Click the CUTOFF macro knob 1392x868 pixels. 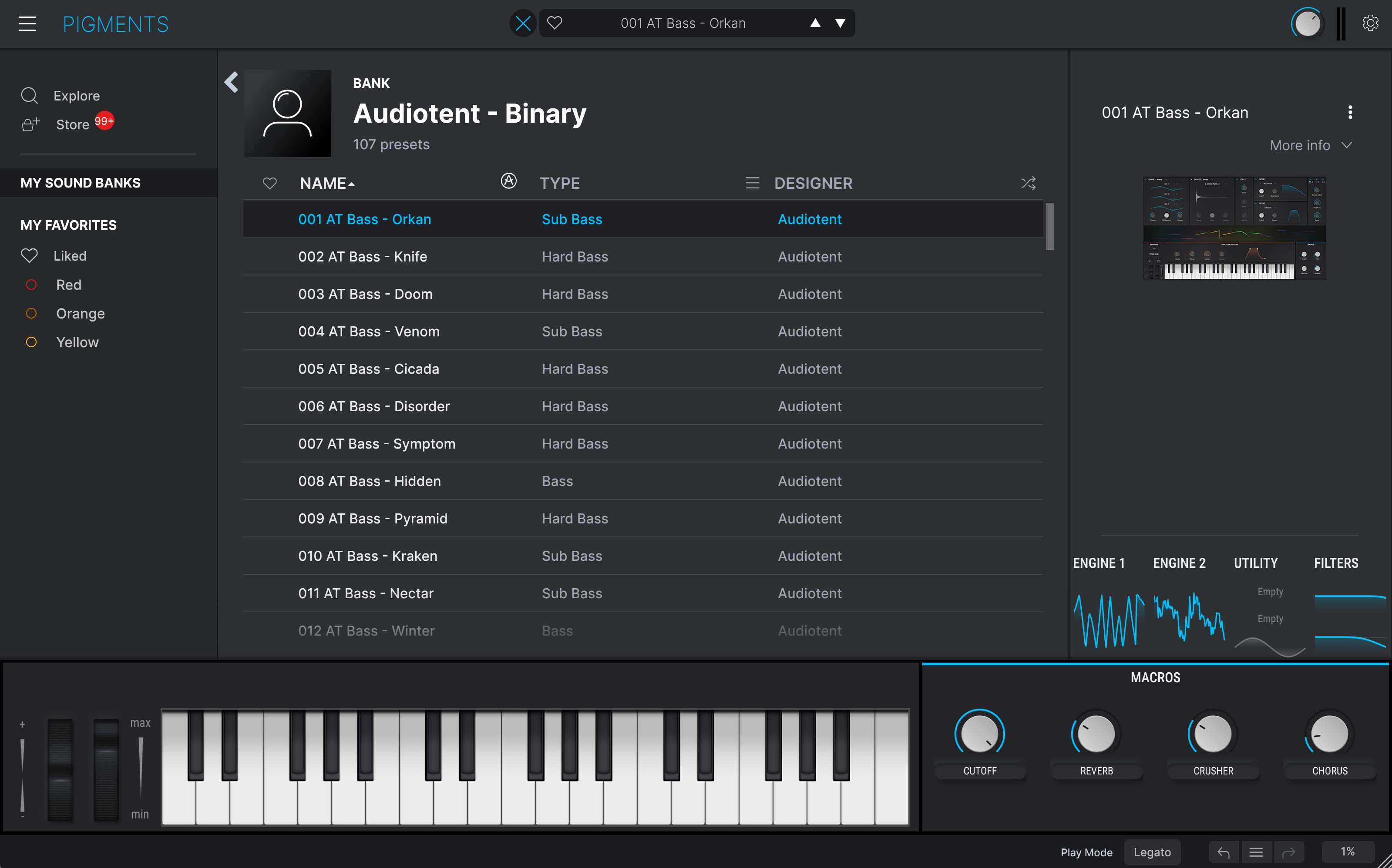click(979, 734)
